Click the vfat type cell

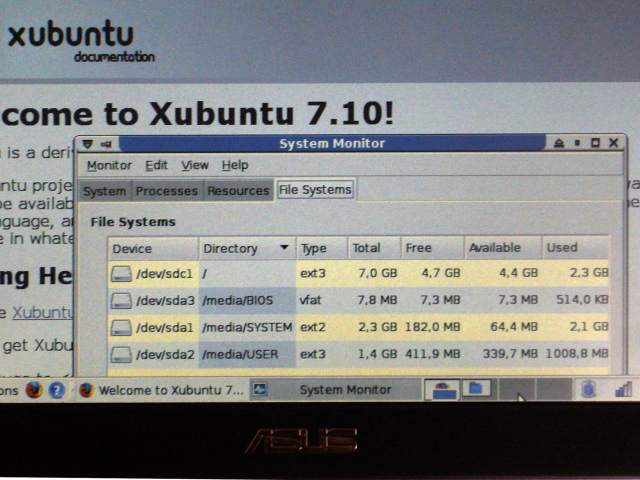pos(310,300)
